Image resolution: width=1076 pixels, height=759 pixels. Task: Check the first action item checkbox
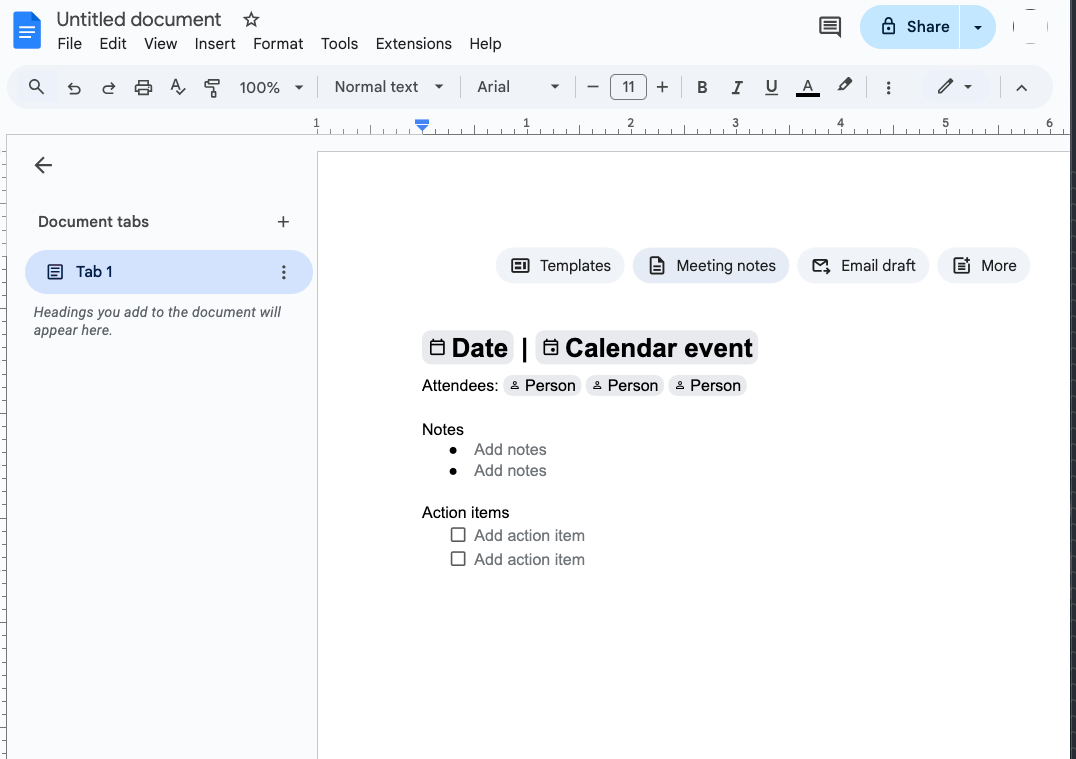click(x=458, y=535)
